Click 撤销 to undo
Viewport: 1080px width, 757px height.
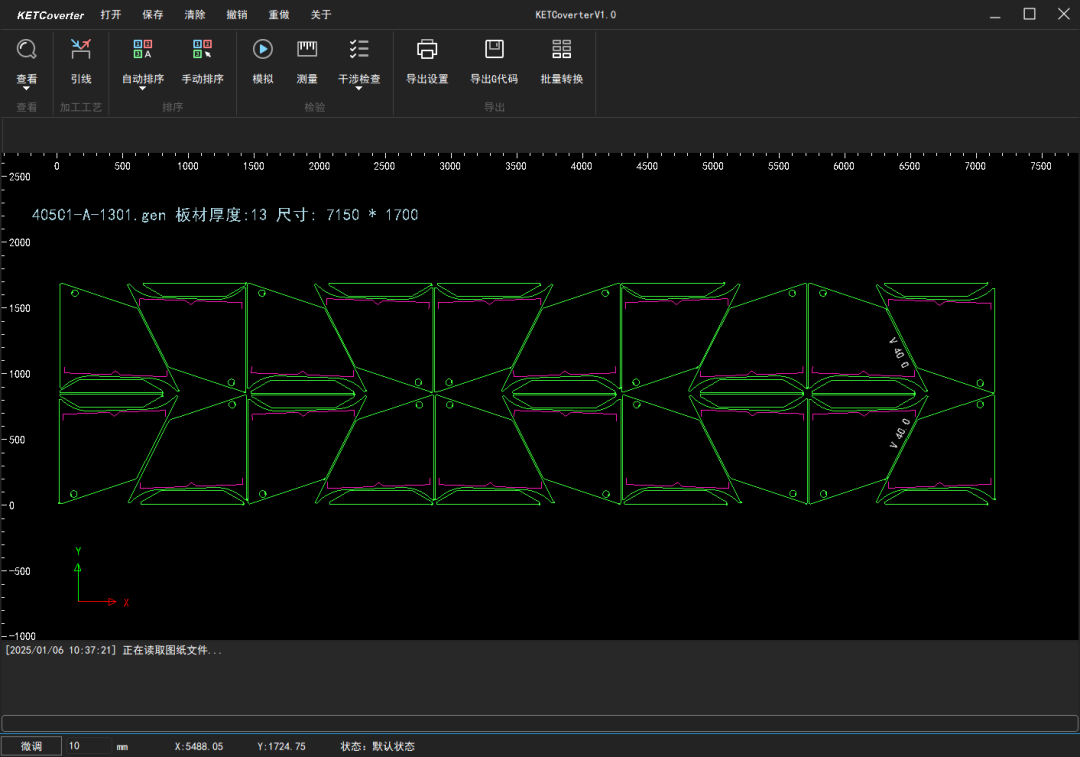point(237,15)
